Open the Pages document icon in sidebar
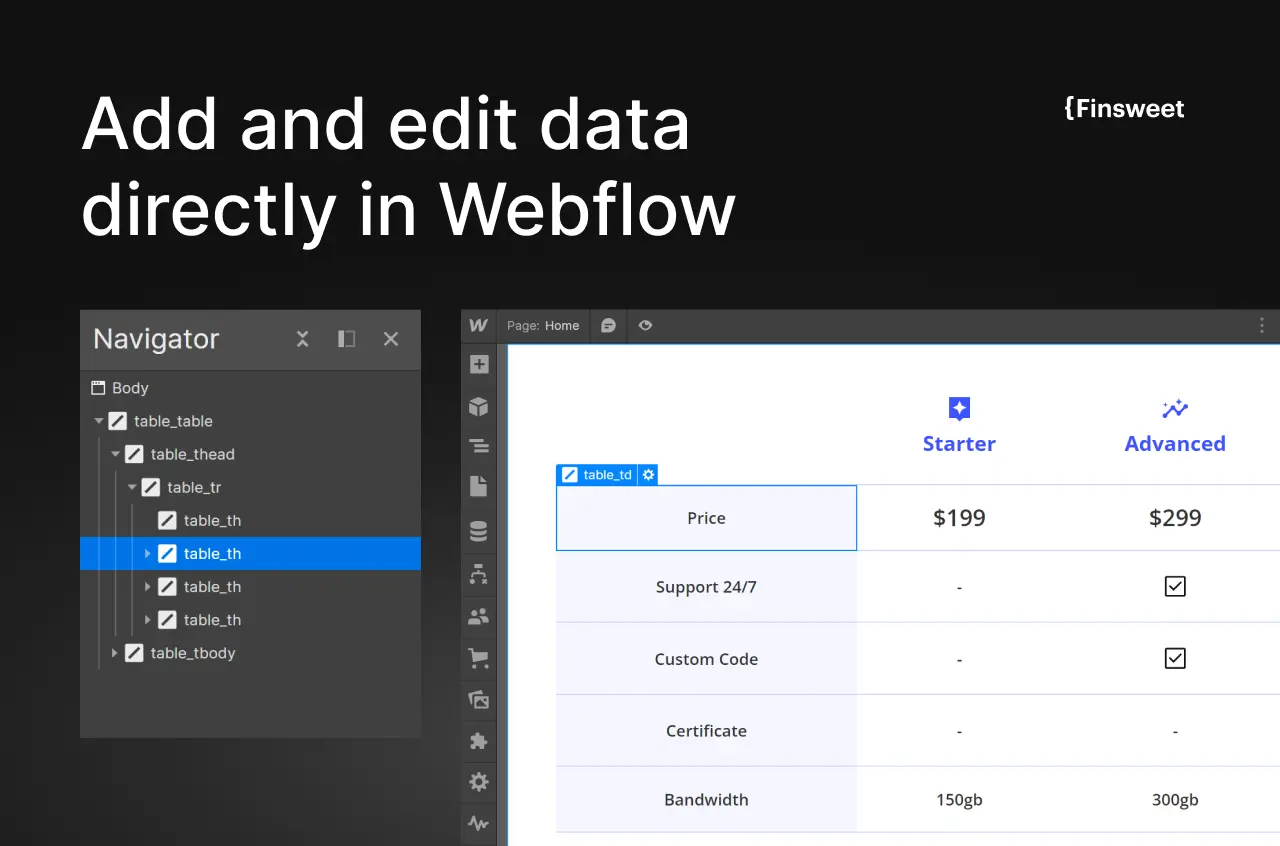The width and height of the screenshot is (1280, 846). coord(479,486)
